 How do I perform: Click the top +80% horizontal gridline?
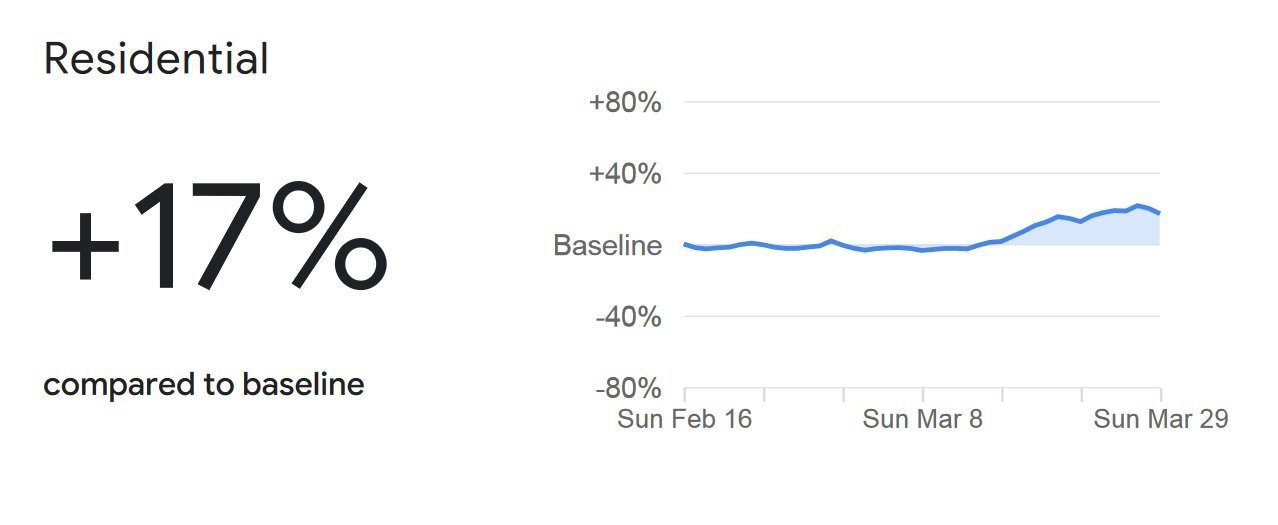pos(920,102)
